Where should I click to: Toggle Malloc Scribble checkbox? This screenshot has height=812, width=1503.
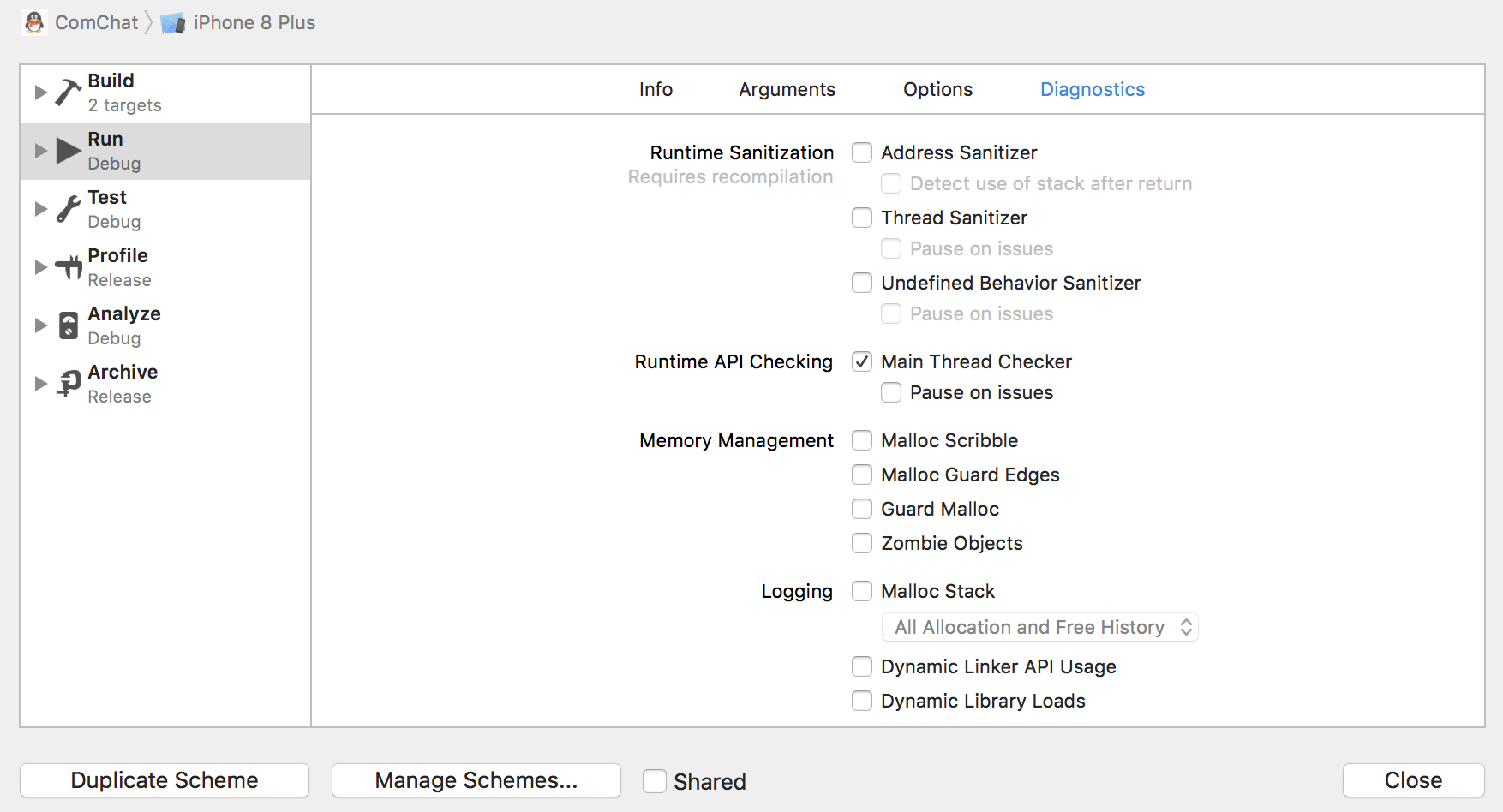tap(862, 440)
